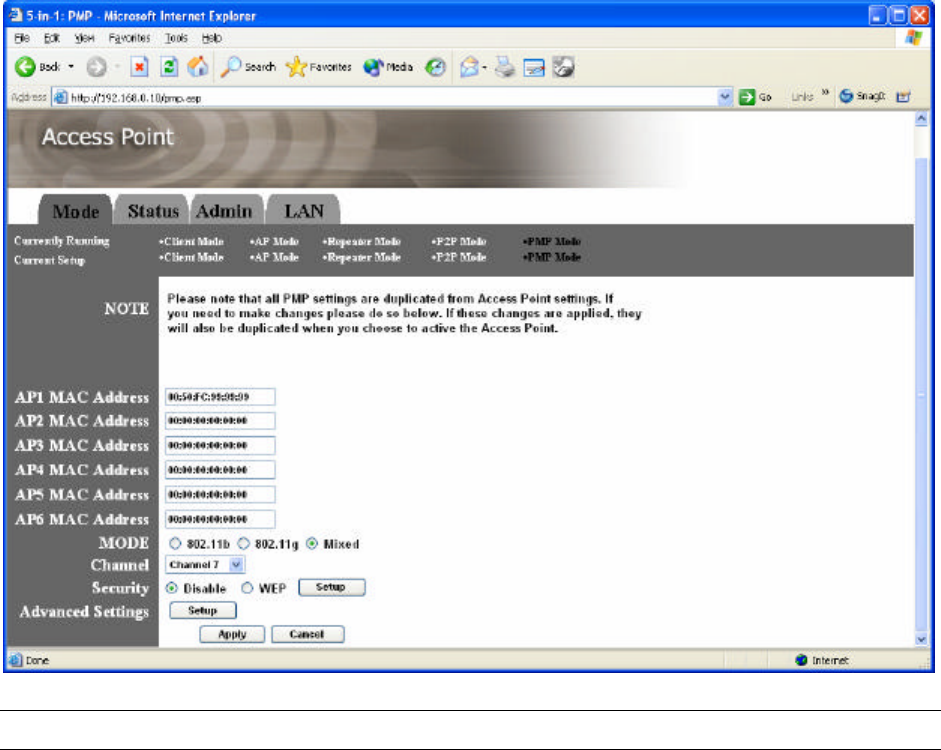The height and width of the screenshot is (750, 941).
Task: Open the Search toolbar button
Action: coord(248,67)
